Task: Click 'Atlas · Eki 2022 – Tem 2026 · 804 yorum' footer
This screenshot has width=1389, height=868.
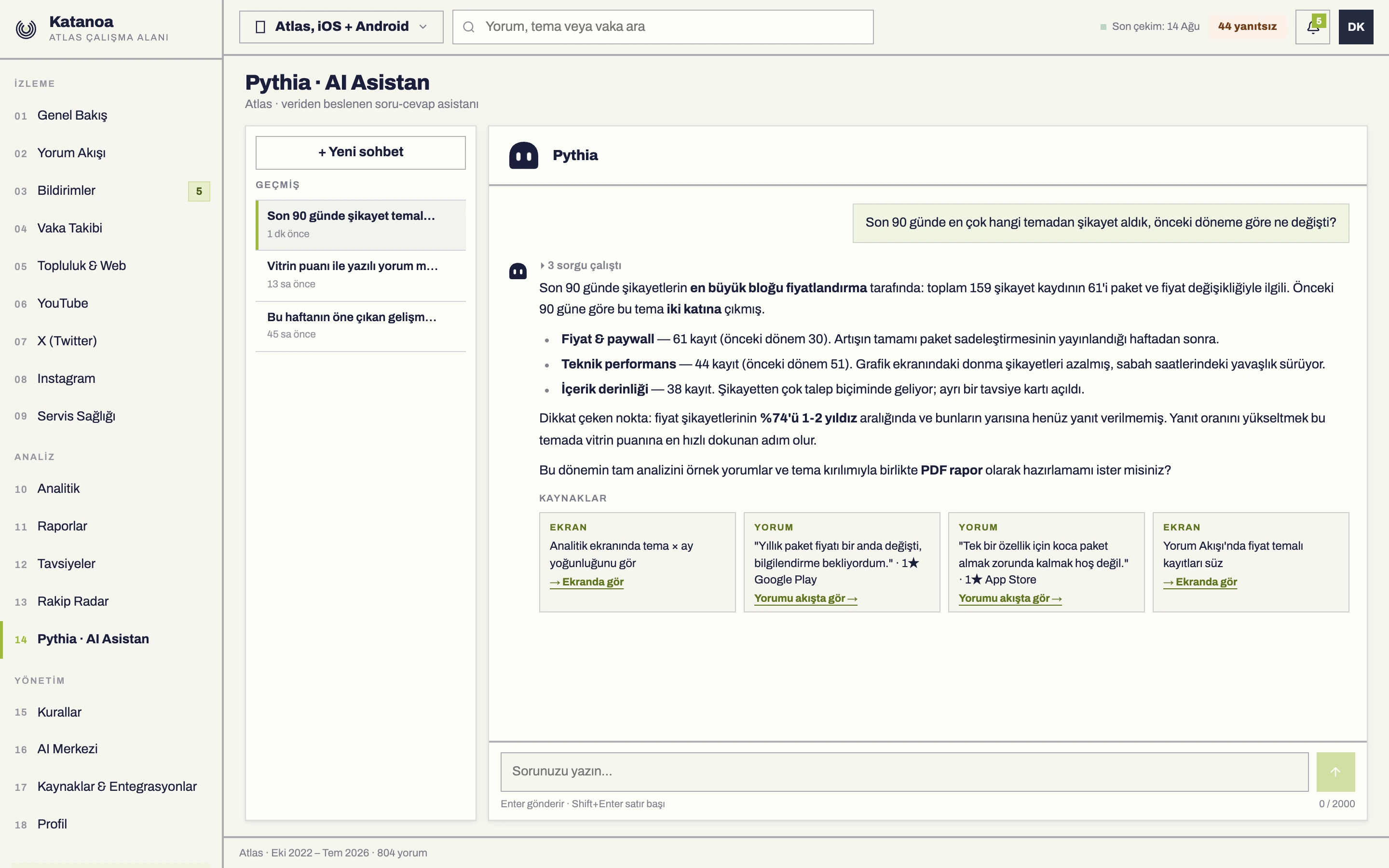Action: click(333, 853)
